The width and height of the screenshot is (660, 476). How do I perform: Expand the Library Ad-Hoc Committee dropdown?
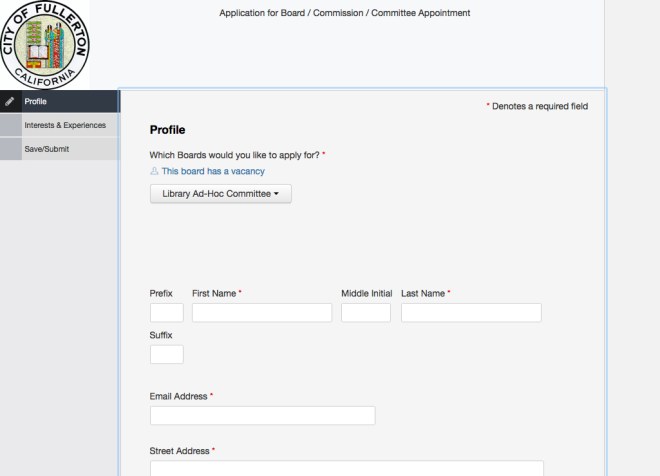[221, 194]
